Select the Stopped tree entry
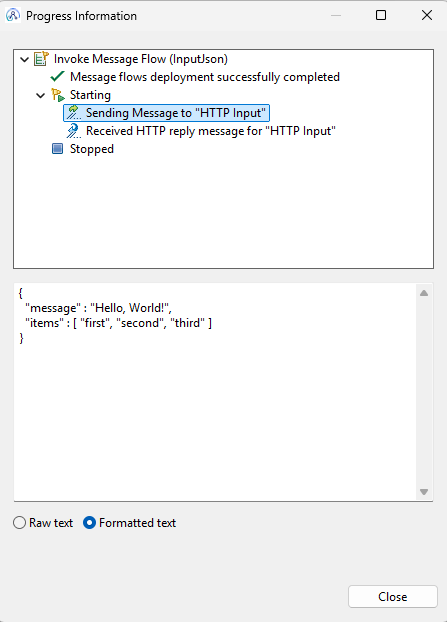 pyautogui.click(x=92, y=149)
